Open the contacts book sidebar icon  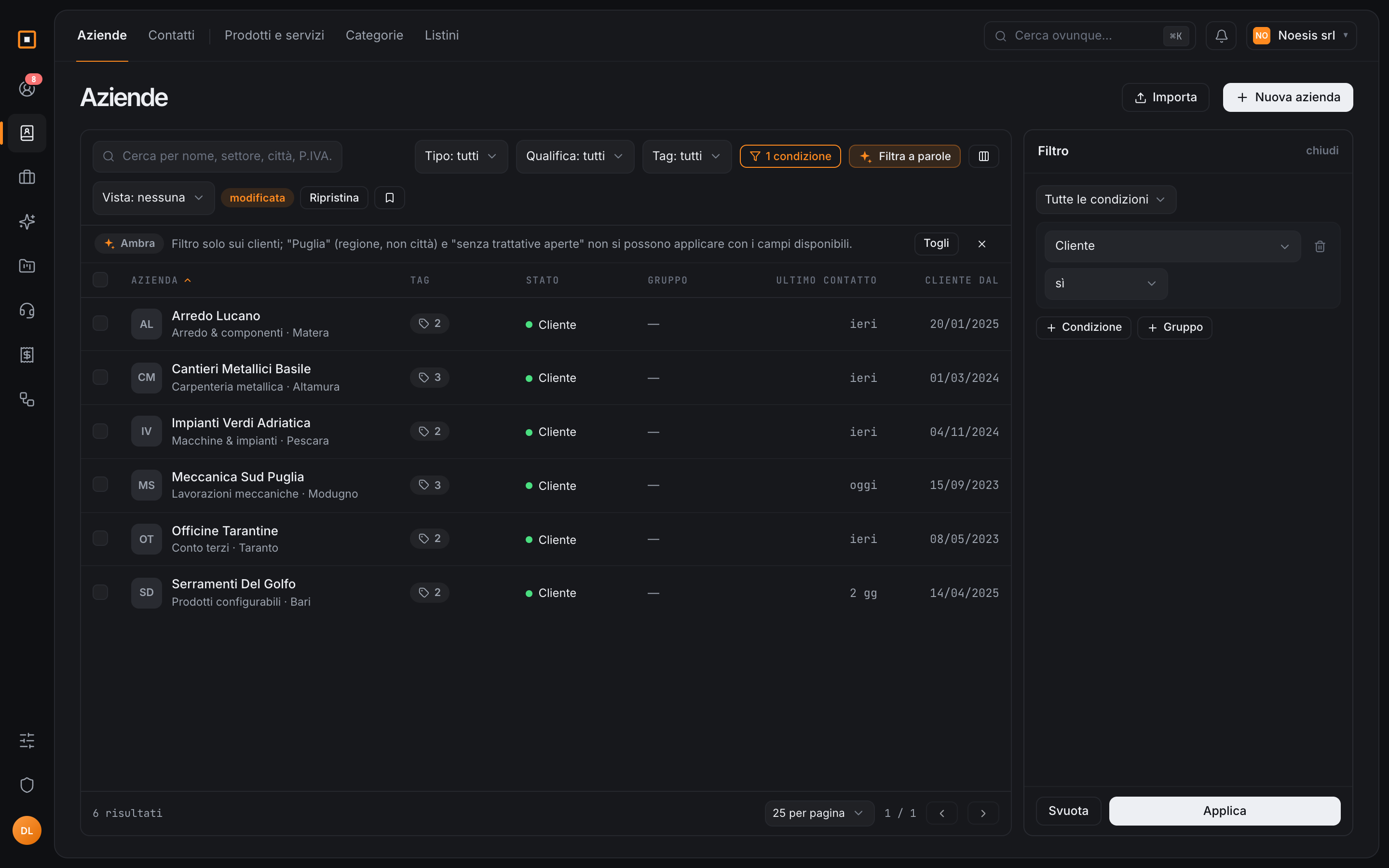coord(27,133)
